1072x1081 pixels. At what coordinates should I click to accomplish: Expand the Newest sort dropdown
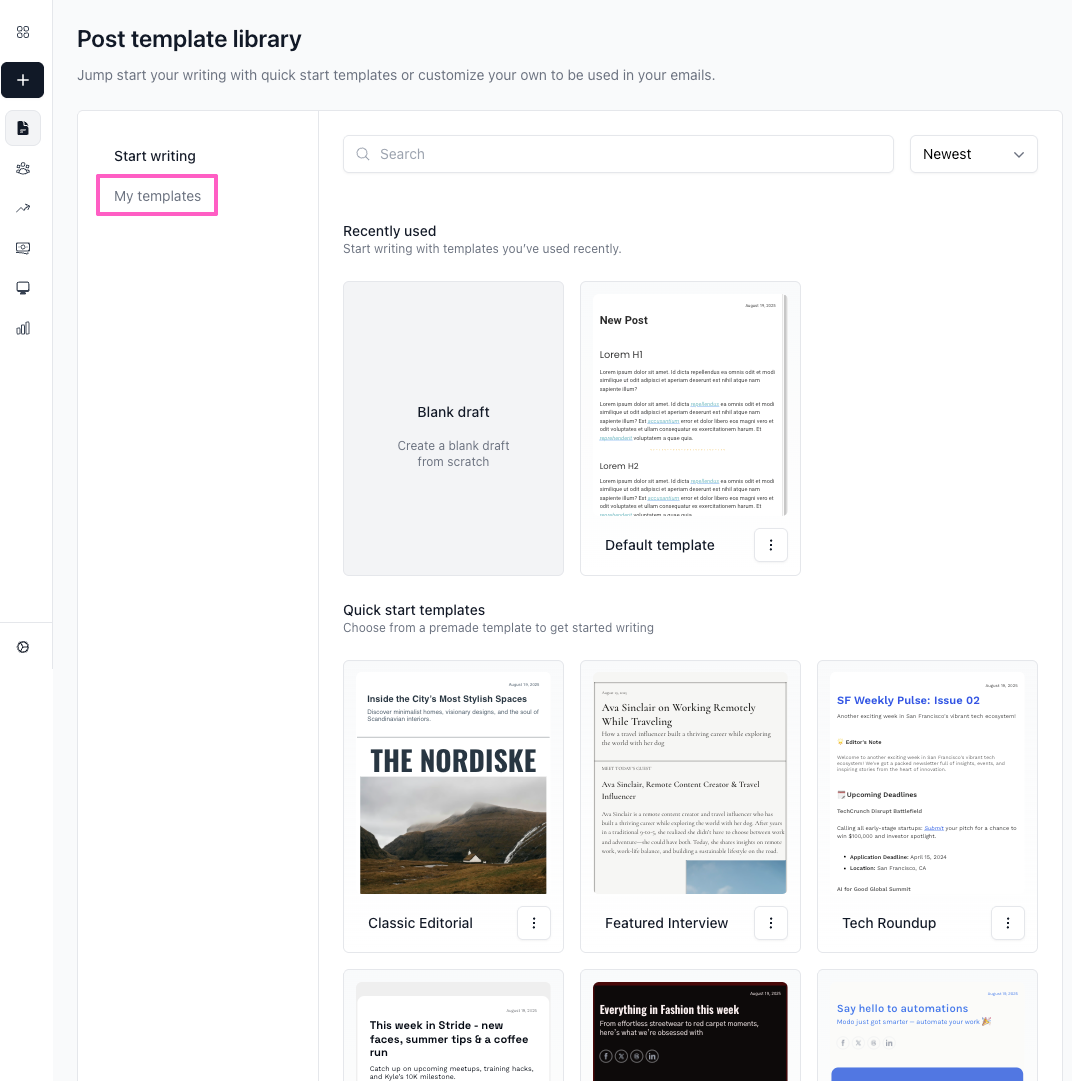[973, 154]
